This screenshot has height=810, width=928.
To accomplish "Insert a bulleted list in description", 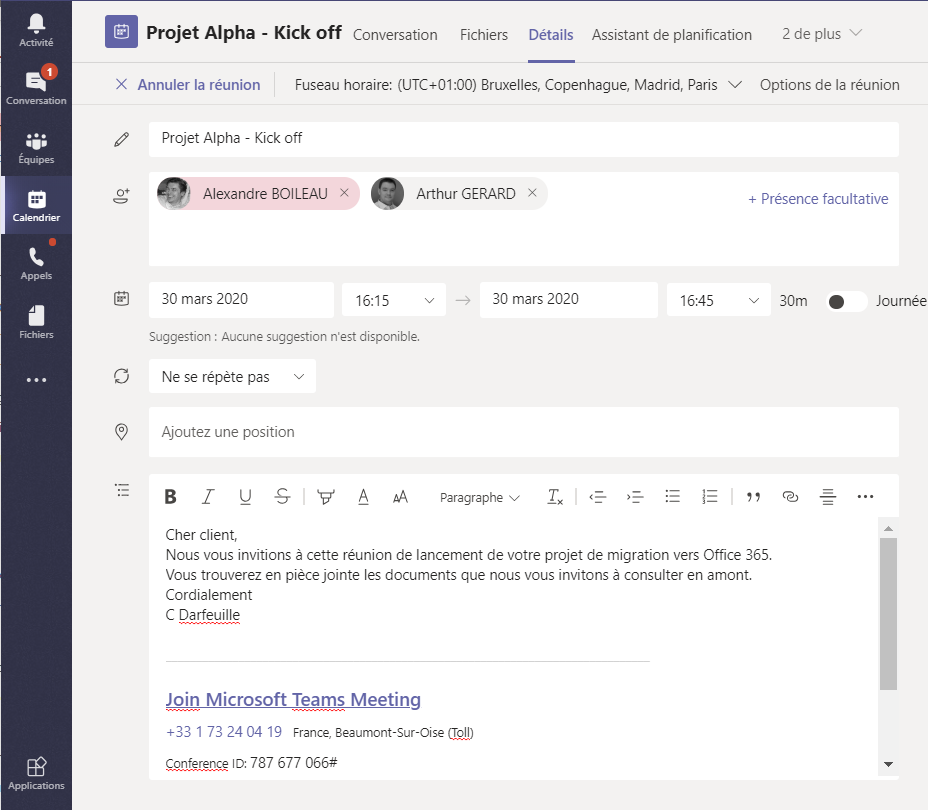I will [673, 497].
